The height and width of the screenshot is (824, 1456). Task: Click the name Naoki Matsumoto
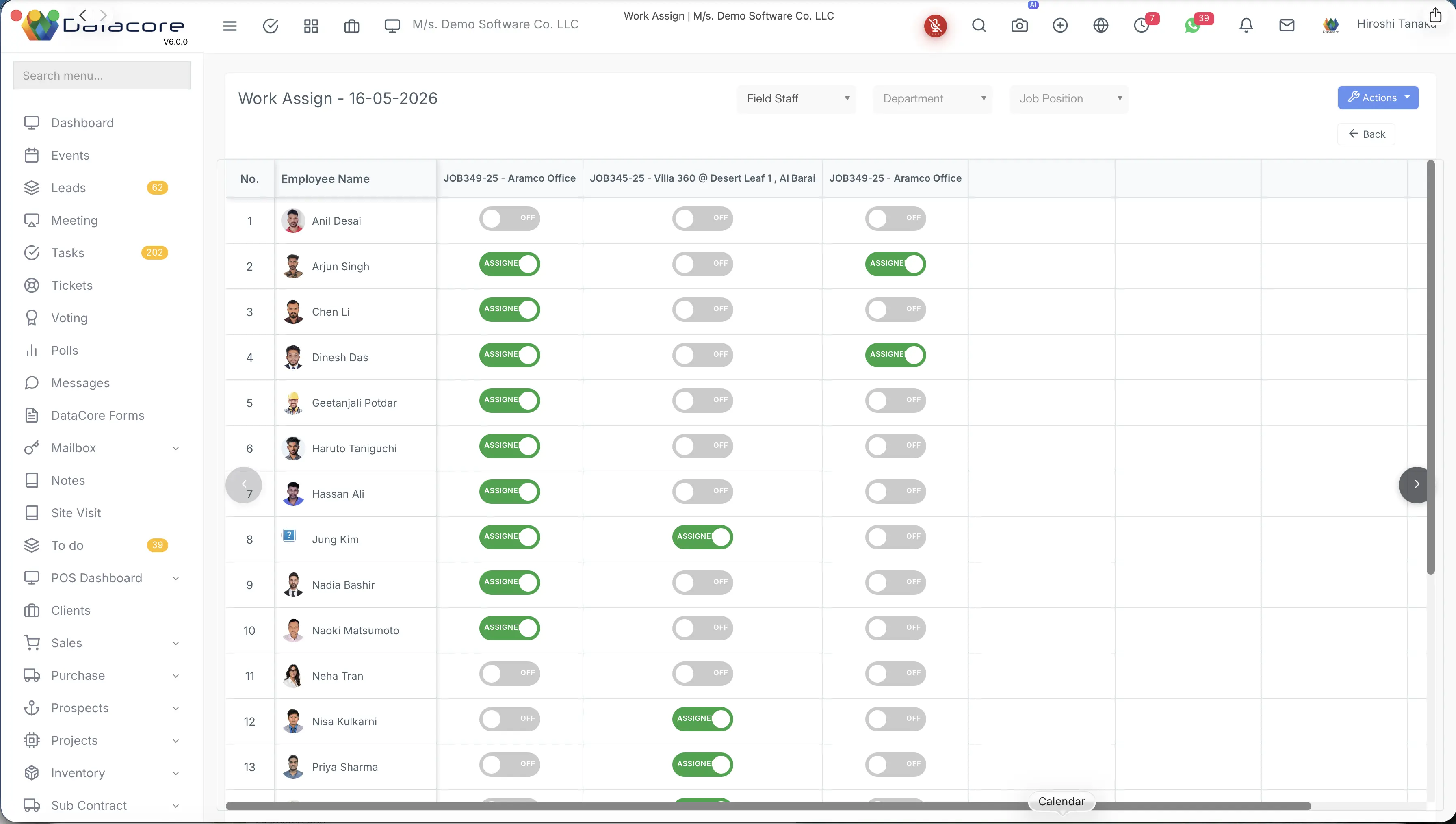tap(355, 631)
